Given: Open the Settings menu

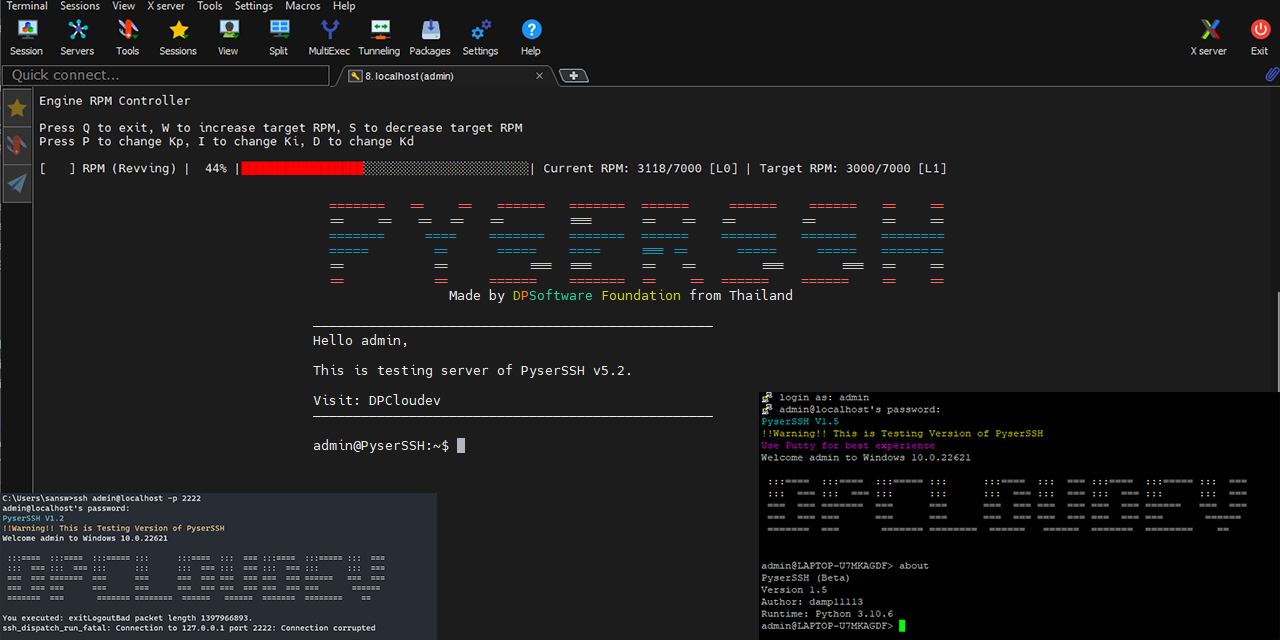Looking at the screenshot, I should [254, 6].
